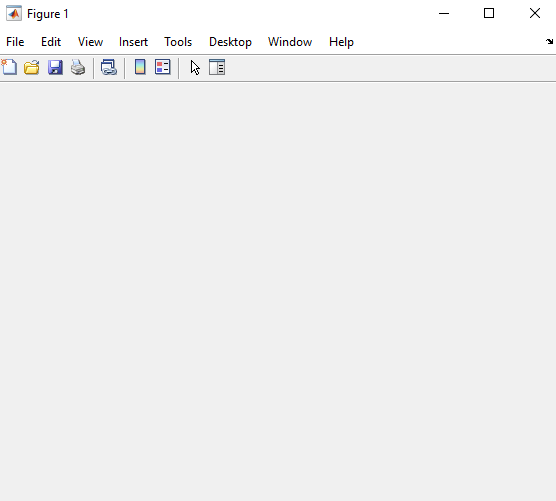Open the File menu
Viewport: 556px width, 501px height.
[15, 42]
